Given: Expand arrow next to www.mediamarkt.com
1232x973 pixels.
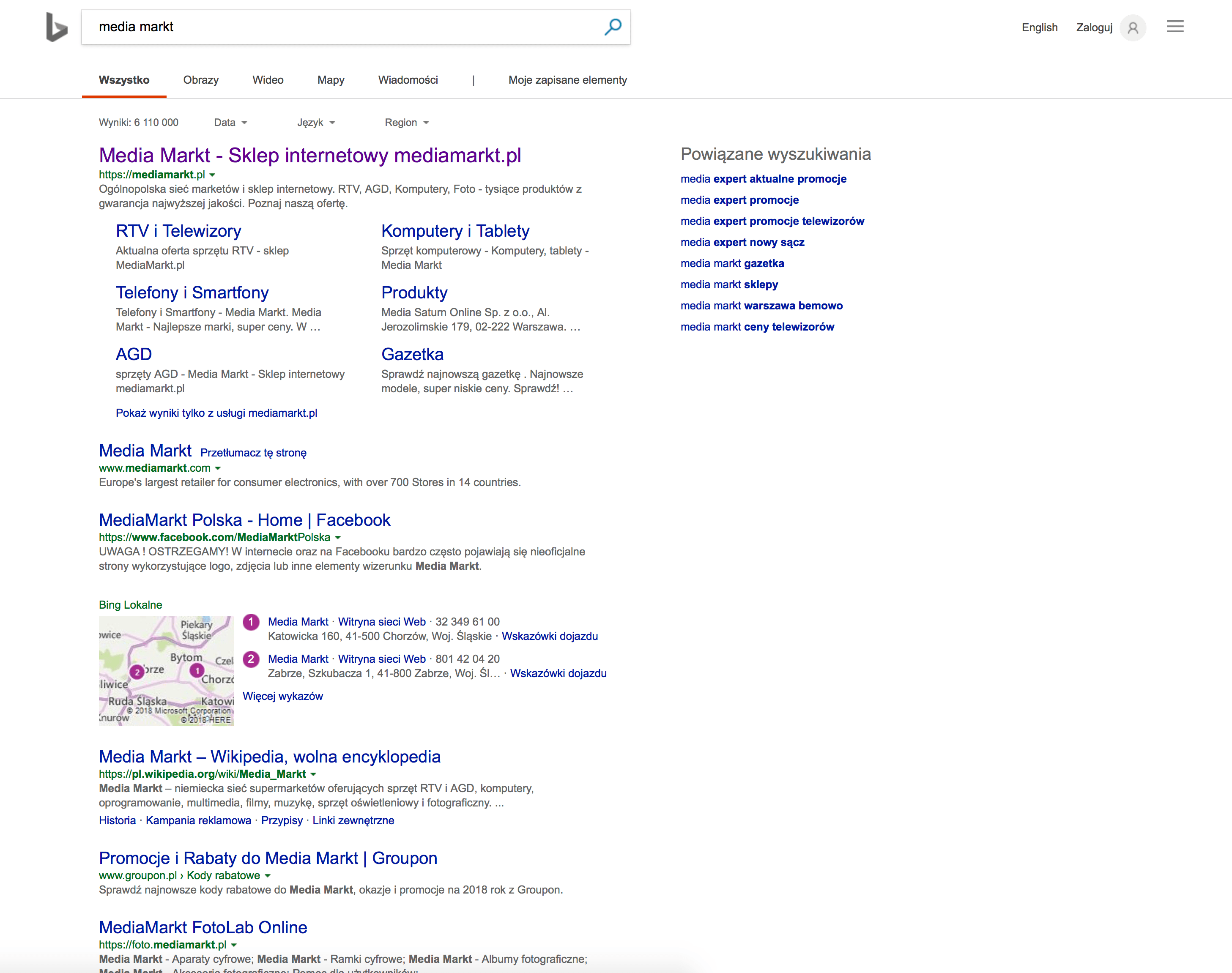Looking at the screenshot, I should pos(218,468).
